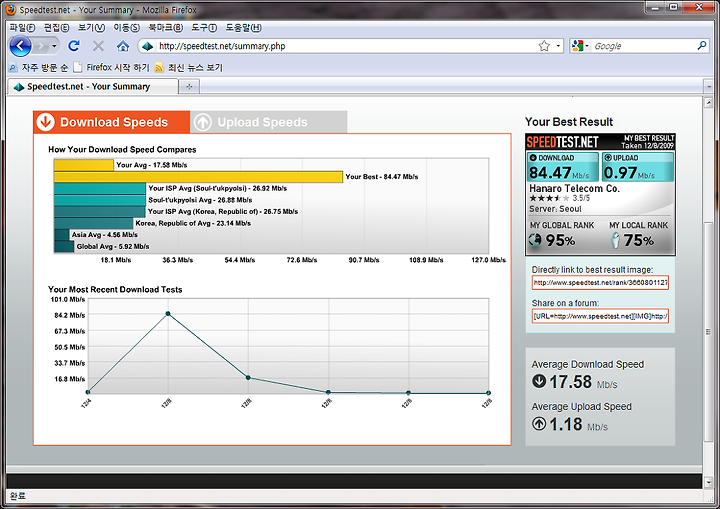720x509 pixels.
Task: Click the Server: Seoul text
Action: [555, 209]
